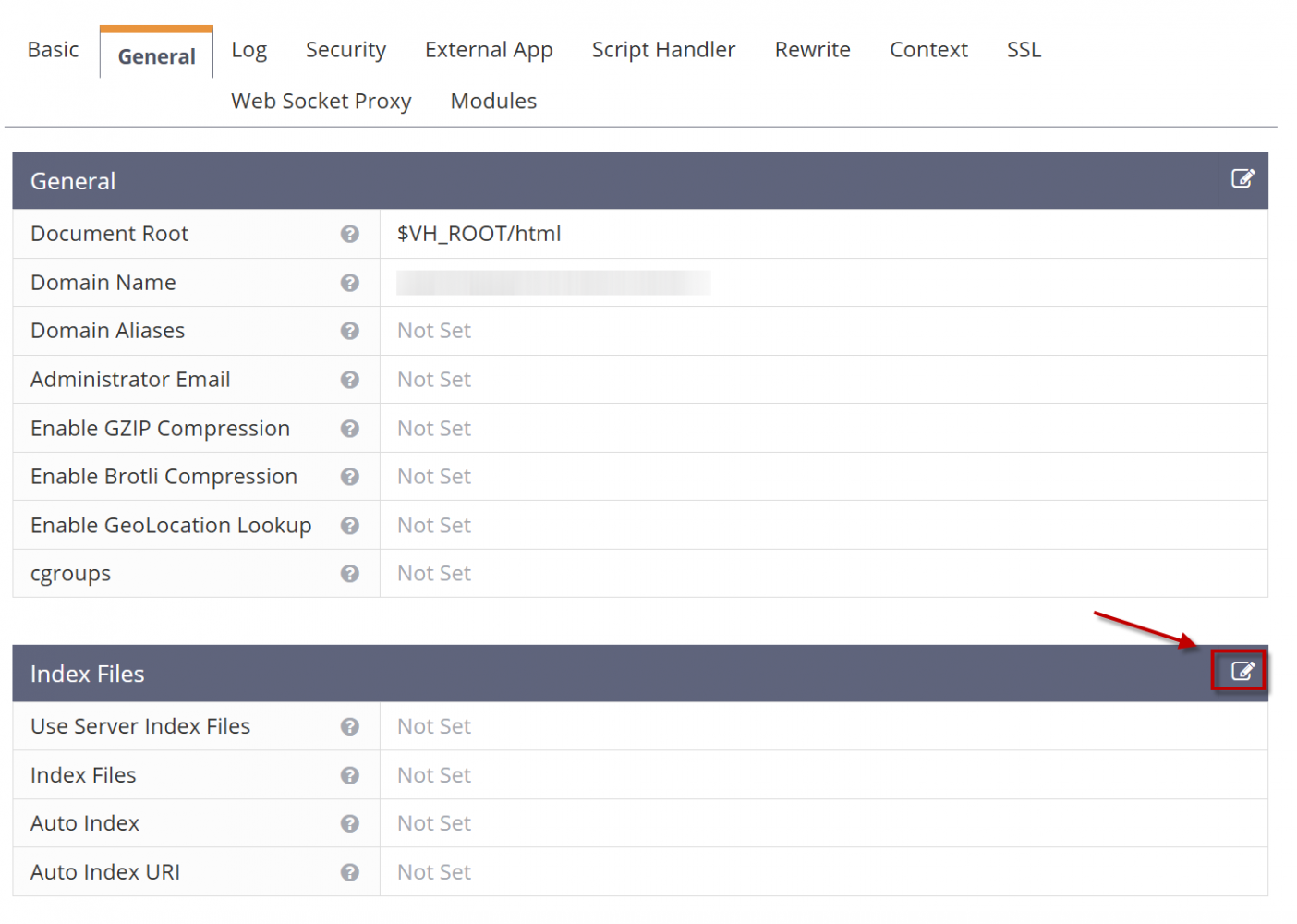This screenshot has height=924, width=1297.
Task: Click help icon for Administrator Email
Action: coord(349,380)
